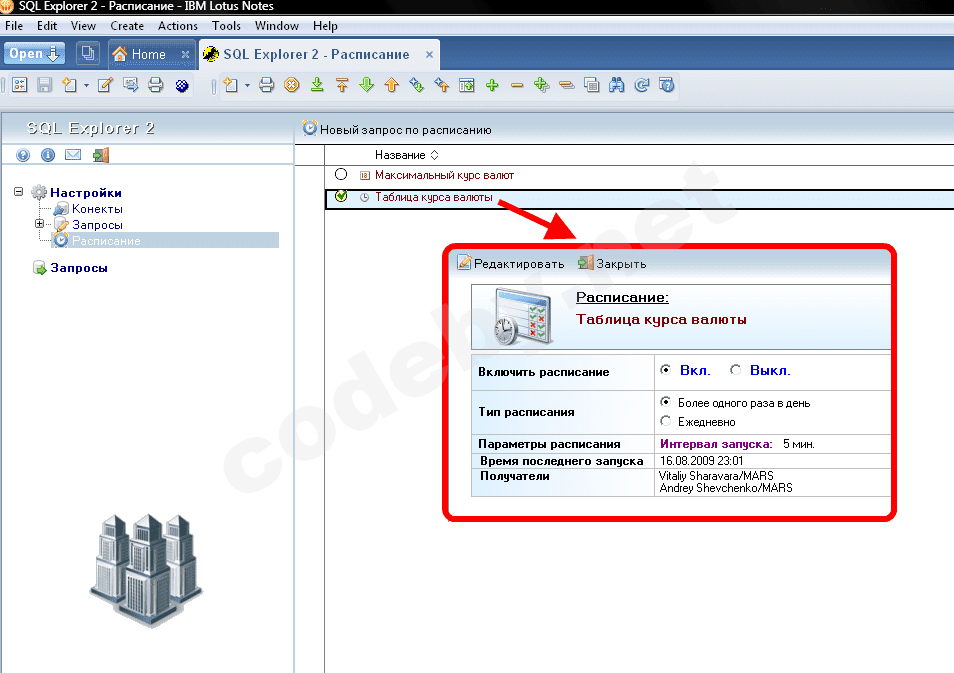954x673 pixels.
Task: Click the edit document pencil icon
Action: pyautogui.click(x=105, y=85)
